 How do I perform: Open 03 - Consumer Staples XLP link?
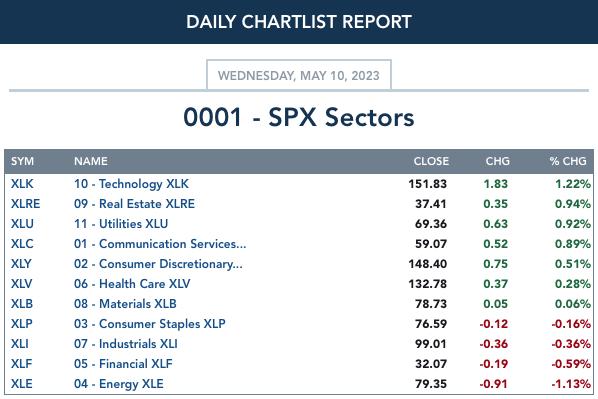point(150,324)
